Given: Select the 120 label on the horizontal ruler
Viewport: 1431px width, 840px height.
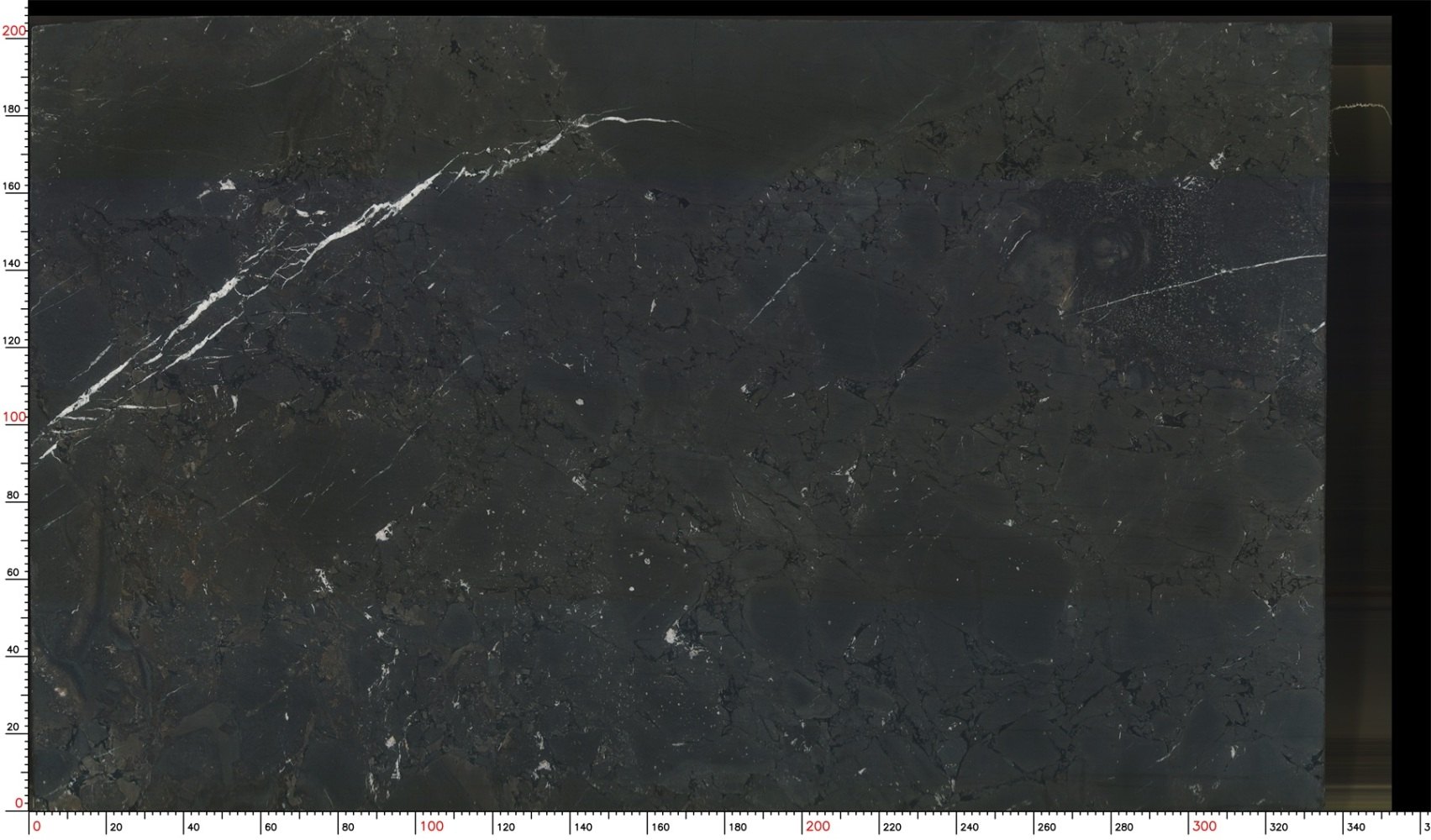Looking at the screenshot, I should pos(506,827).
